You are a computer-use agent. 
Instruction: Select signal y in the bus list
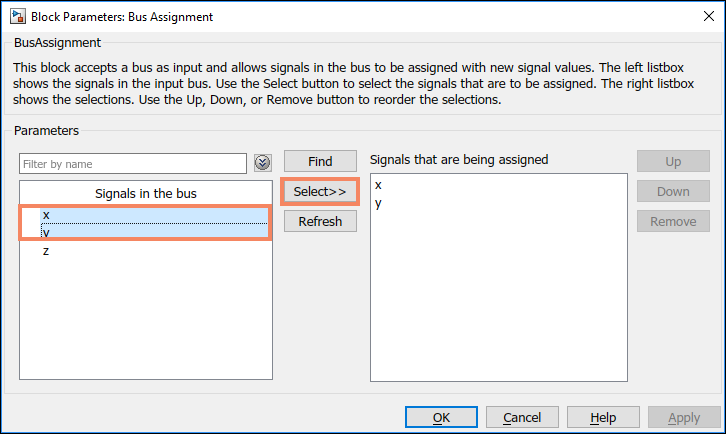(x=46, y=232)
